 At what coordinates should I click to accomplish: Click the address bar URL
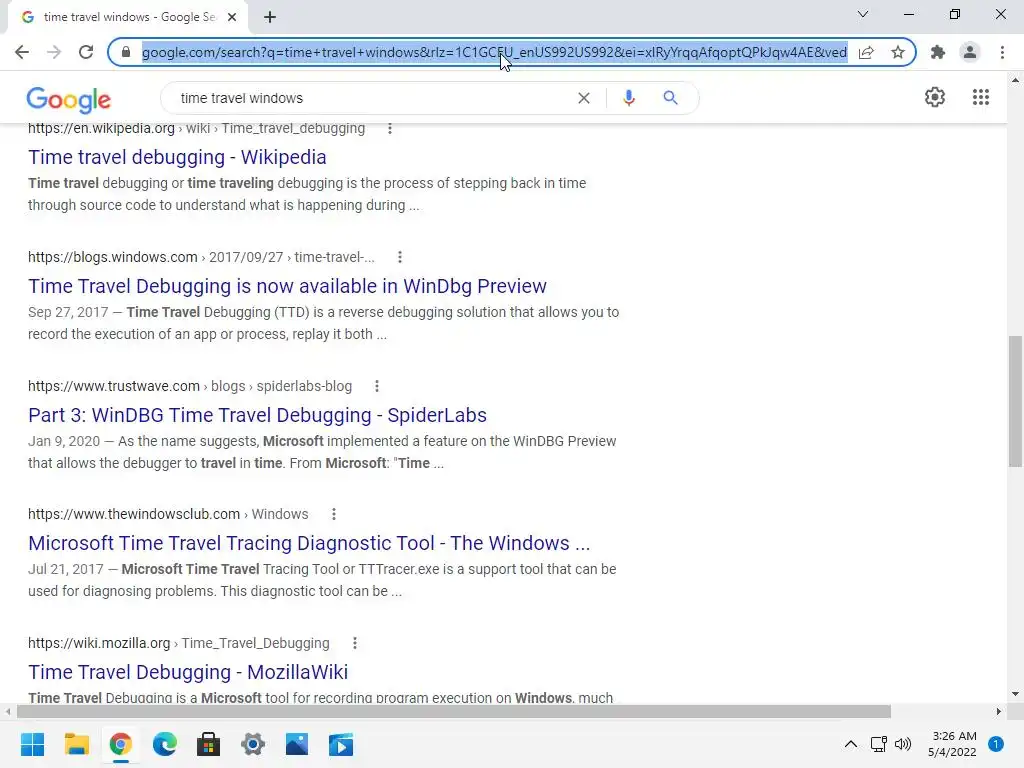[494, 52]
